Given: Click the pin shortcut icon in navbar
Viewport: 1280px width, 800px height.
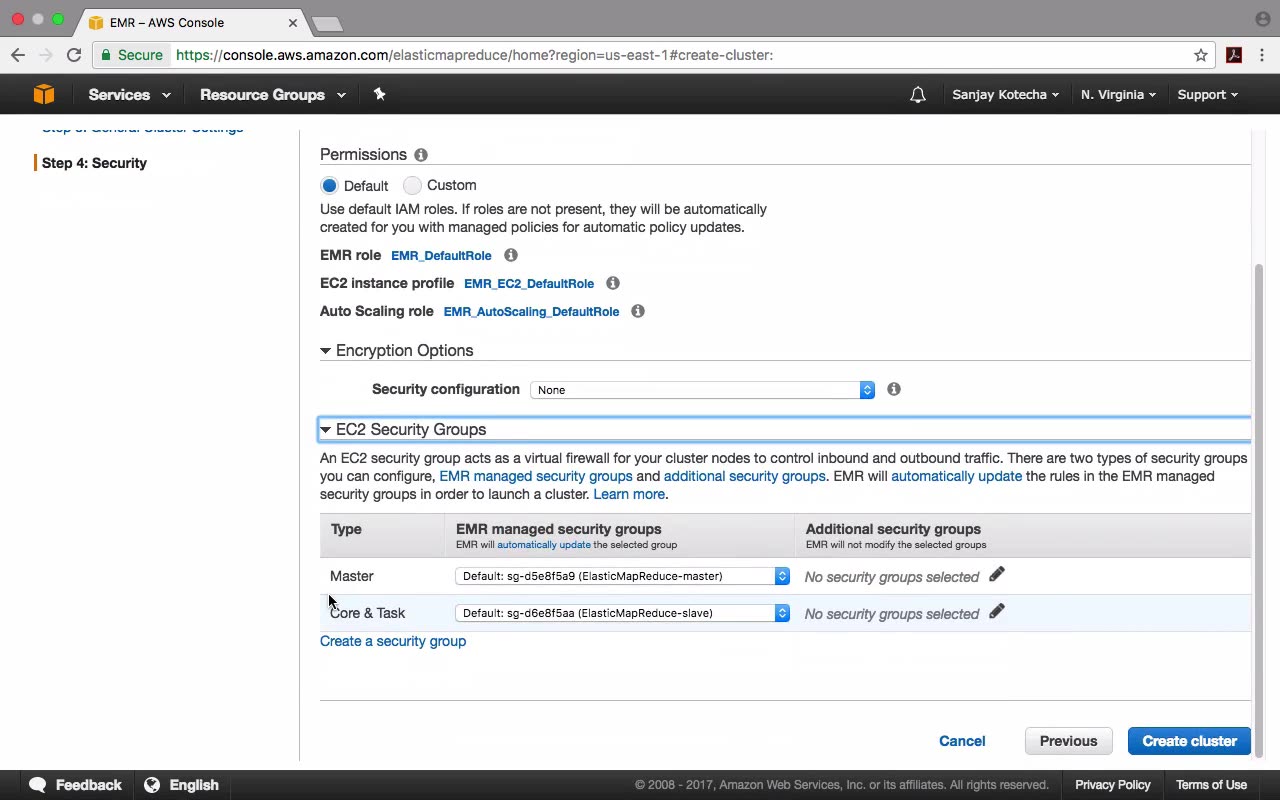Looking at the screenshot, I should pyautogui.click(x=379, y=94).
